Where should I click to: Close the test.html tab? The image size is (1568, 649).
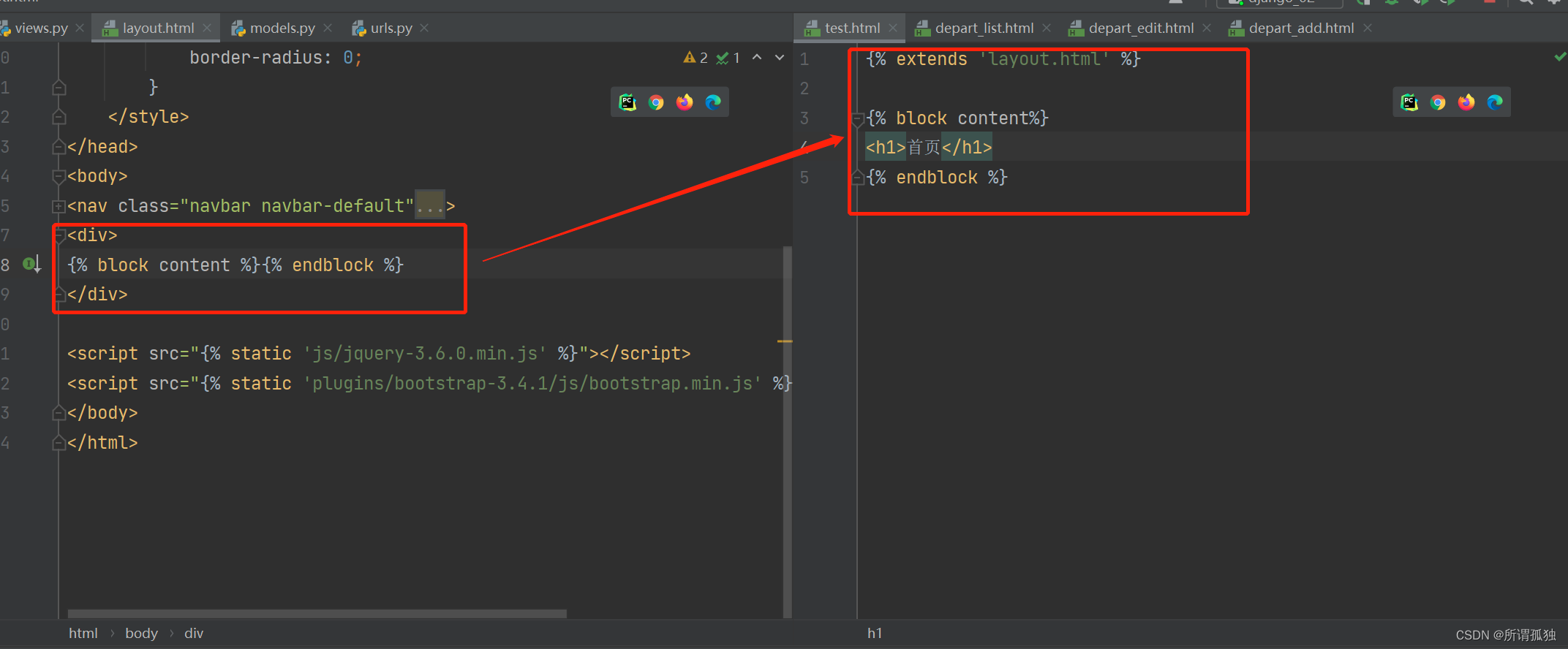pos(893,28)
